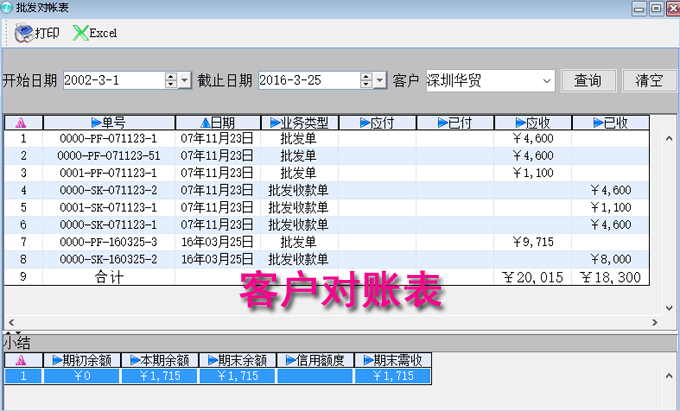
Task: Click the 小结 panel header
Action: click(16, 343)
